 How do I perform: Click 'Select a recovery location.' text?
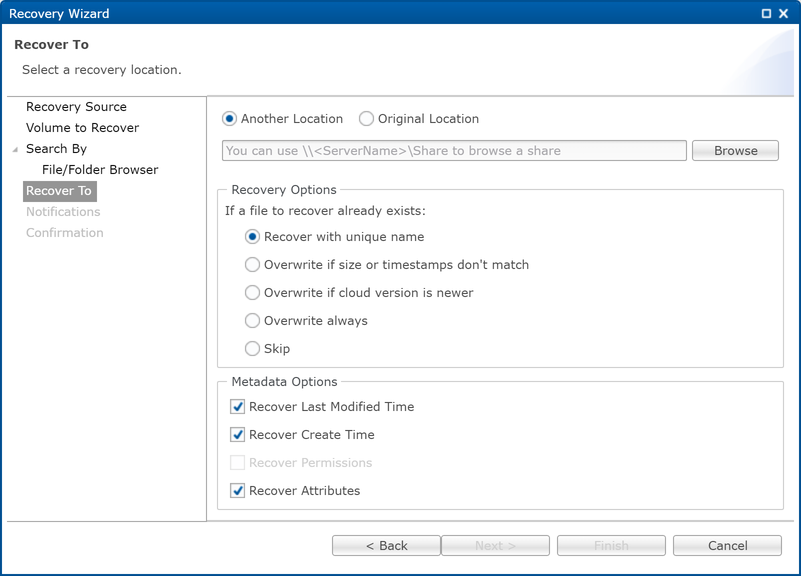102,70
